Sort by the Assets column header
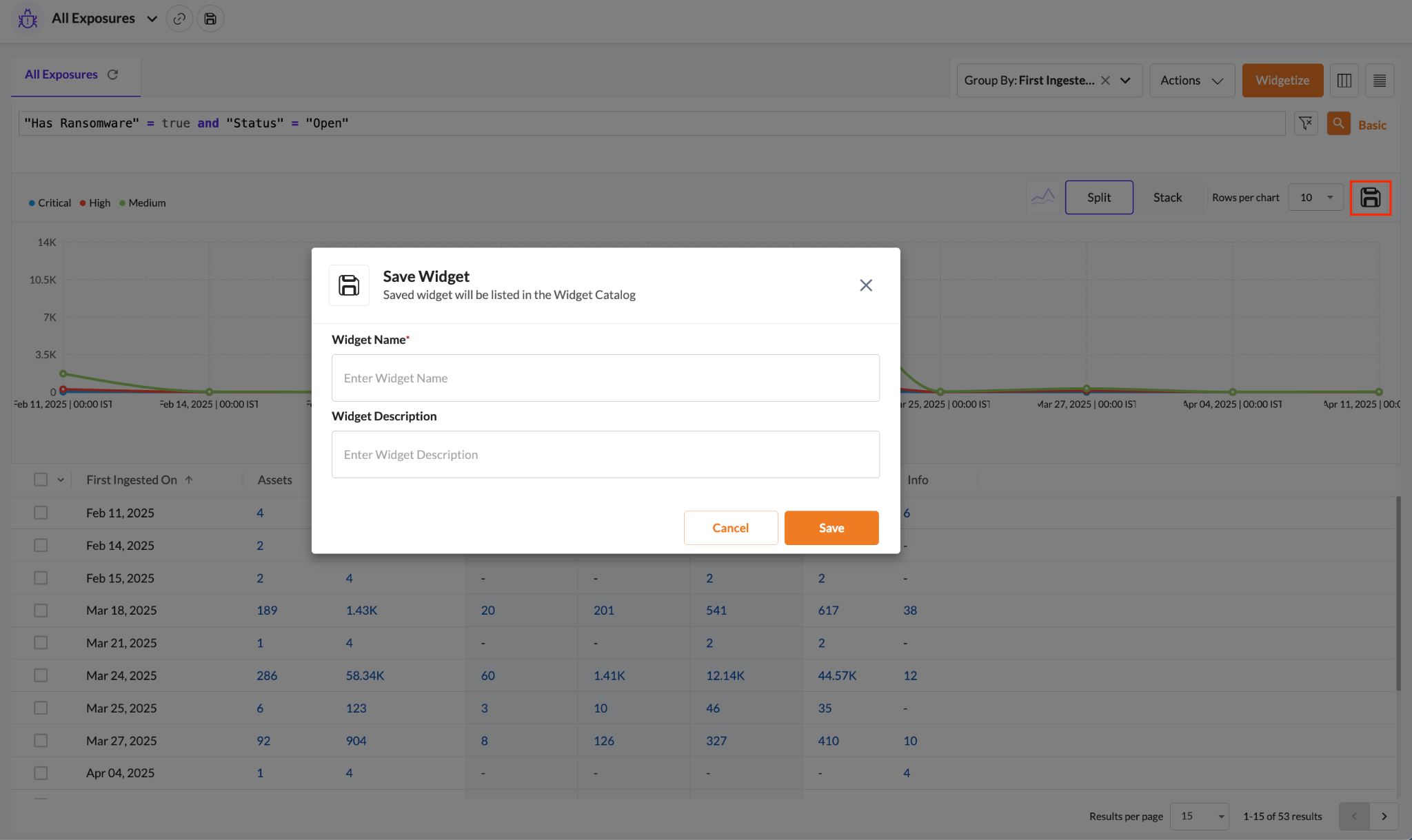 pyautogui.click(x=274, y=480)
